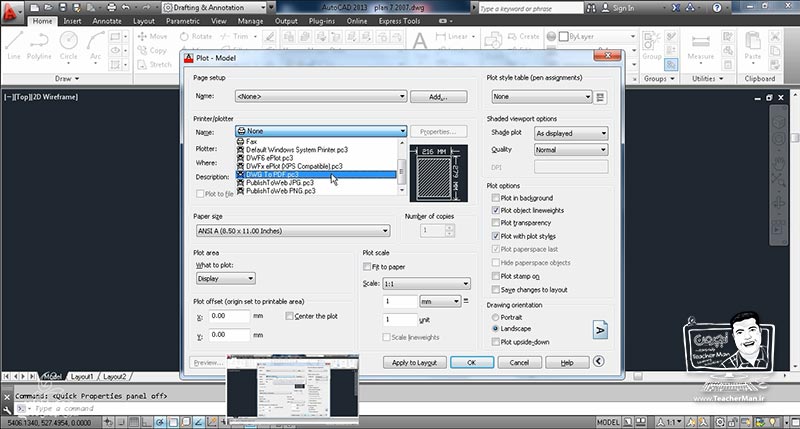
Task: Open the What to plot dropdown
Action: click(x=226, y=279)
